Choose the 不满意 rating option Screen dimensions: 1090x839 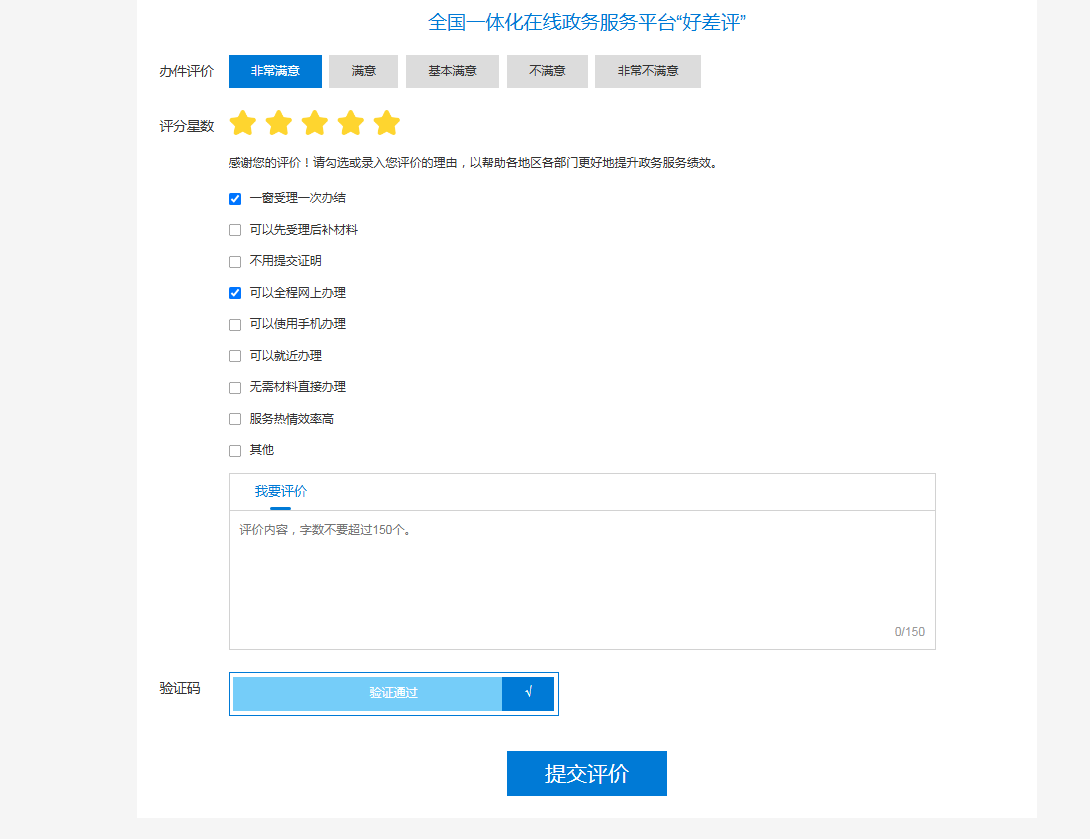coord(547,71)
